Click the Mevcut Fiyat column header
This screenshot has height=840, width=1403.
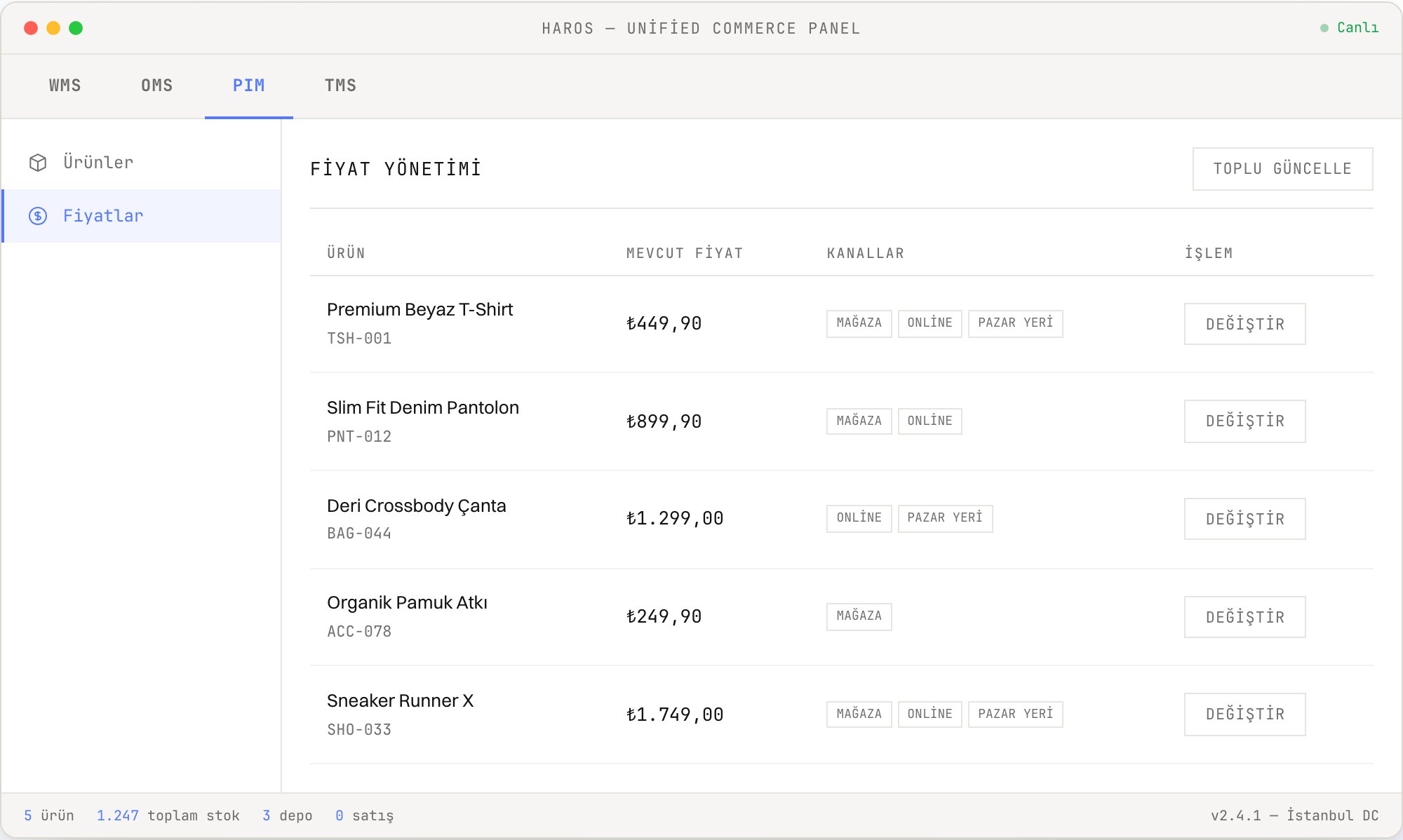685,253
